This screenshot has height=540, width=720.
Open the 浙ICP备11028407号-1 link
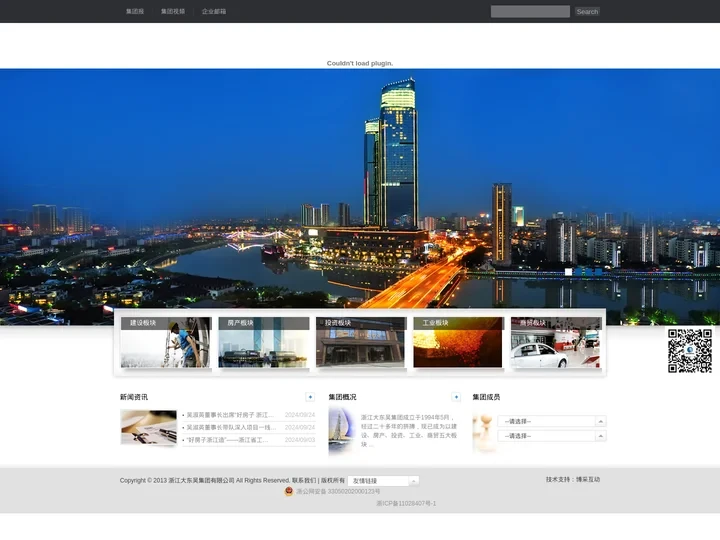[406, 503]
